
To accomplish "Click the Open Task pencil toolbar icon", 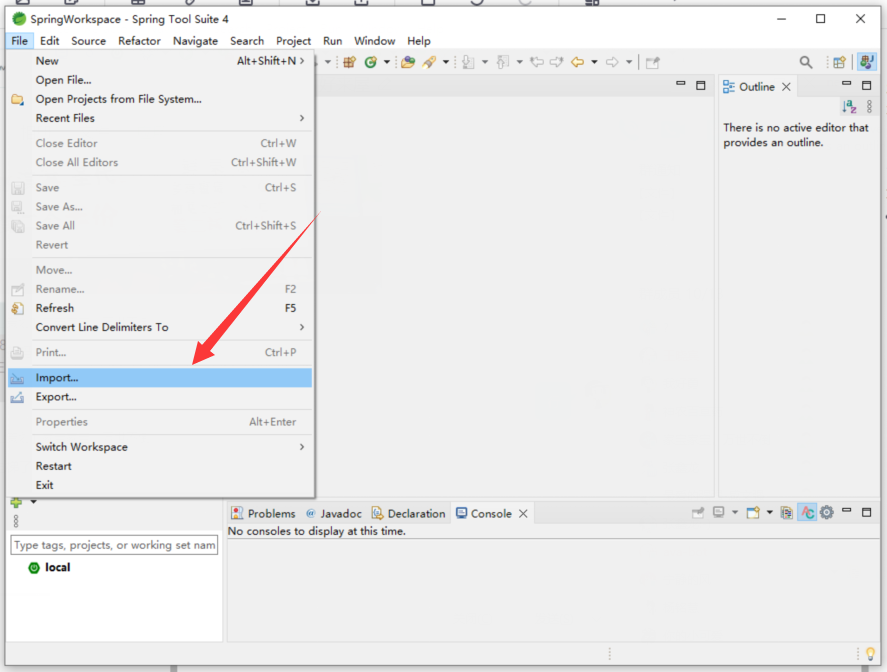I will coord(429,62).
